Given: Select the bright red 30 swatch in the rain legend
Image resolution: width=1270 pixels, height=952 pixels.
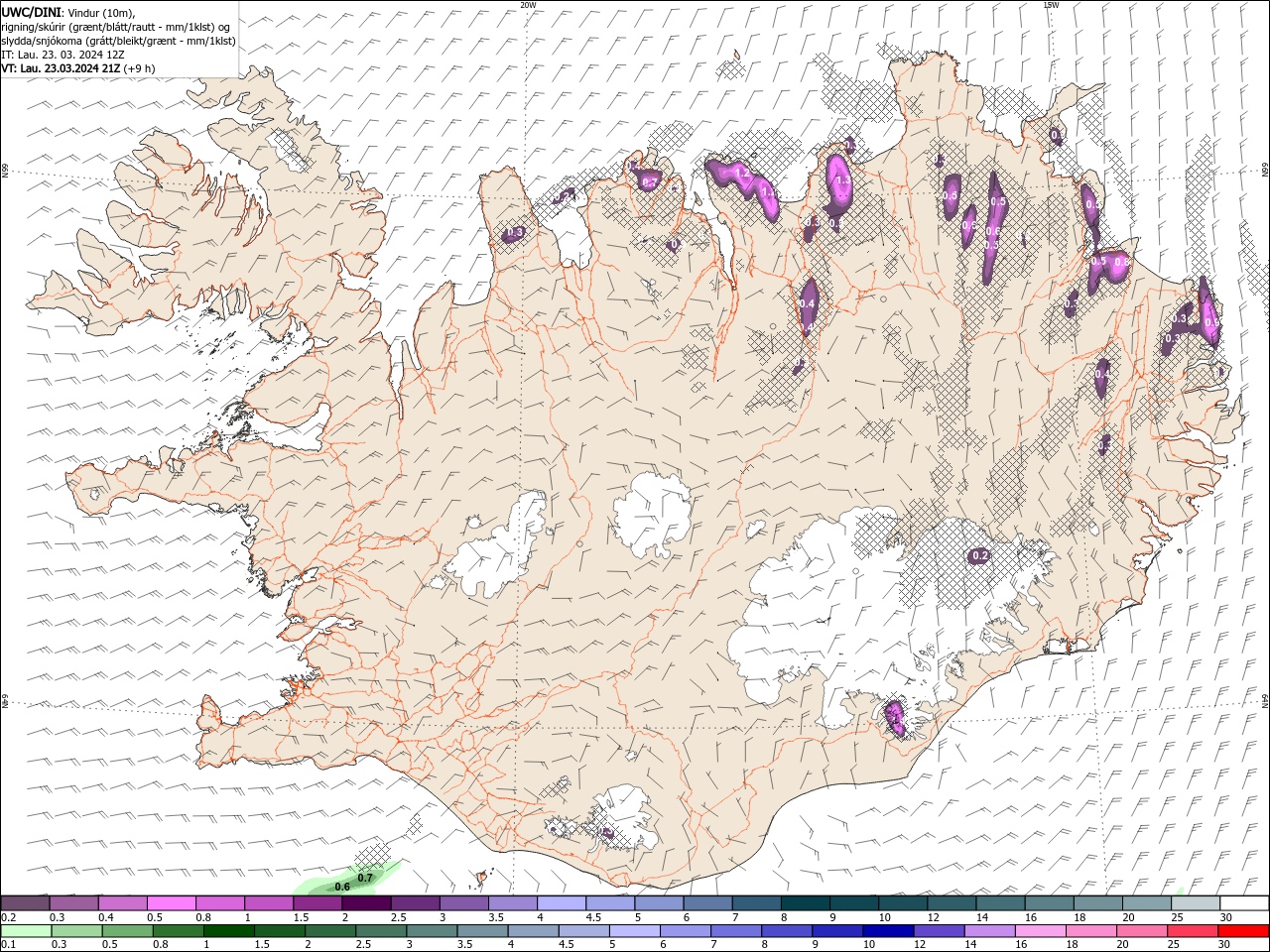Looking at the screenshot, I should pyautogui.click(x=1243, y=931).
